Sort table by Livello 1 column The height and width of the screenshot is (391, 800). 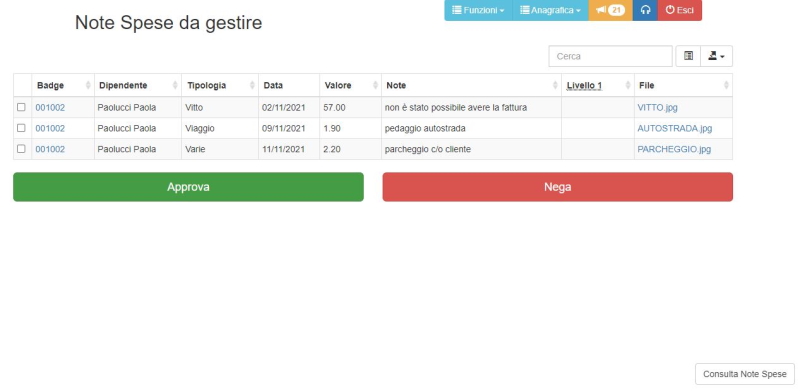[598, 85]
